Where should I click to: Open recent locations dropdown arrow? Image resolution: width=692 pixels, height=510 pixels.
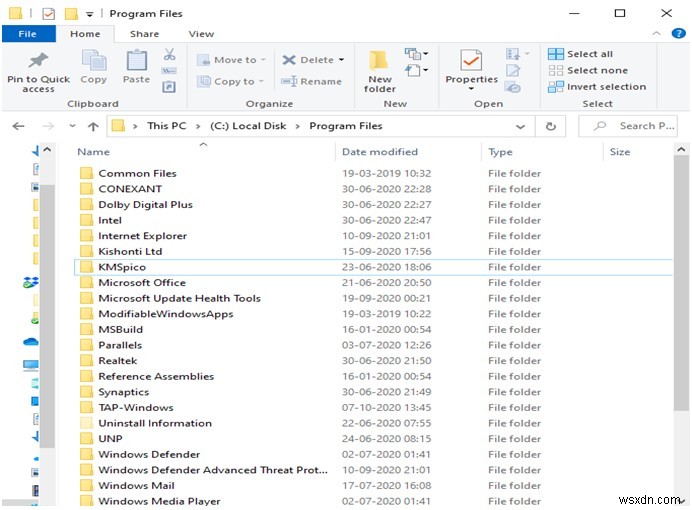[x=72, y=126]
